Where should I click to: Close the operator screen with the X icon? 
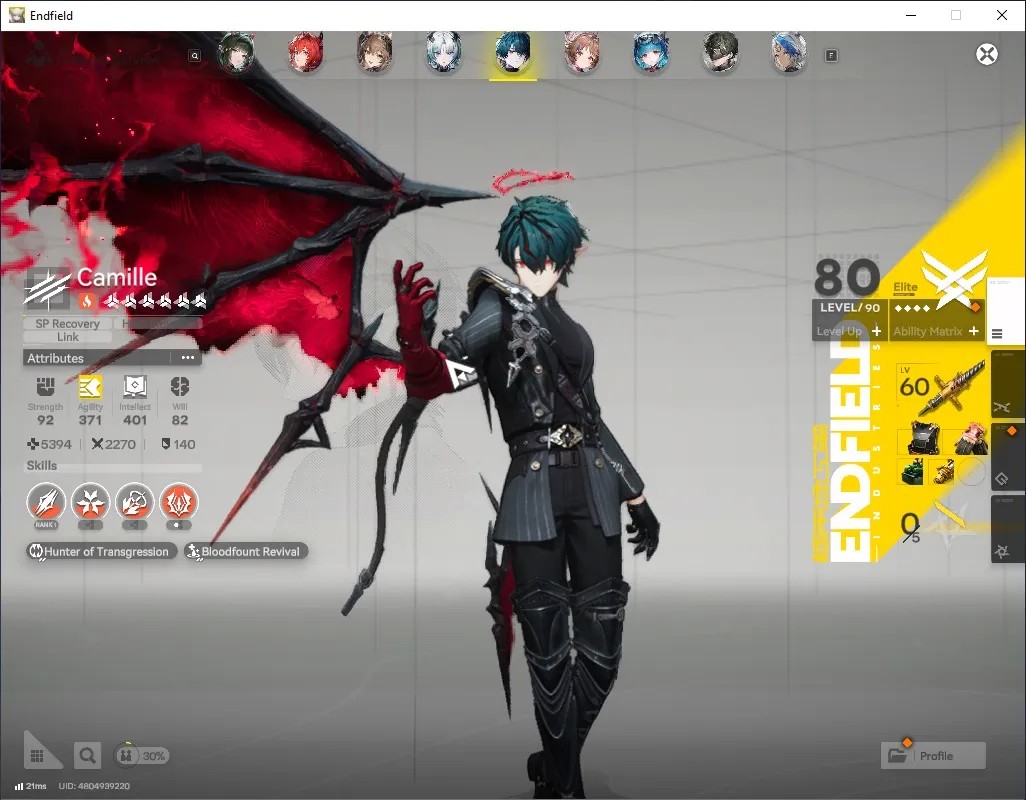(x=987, y=54)
